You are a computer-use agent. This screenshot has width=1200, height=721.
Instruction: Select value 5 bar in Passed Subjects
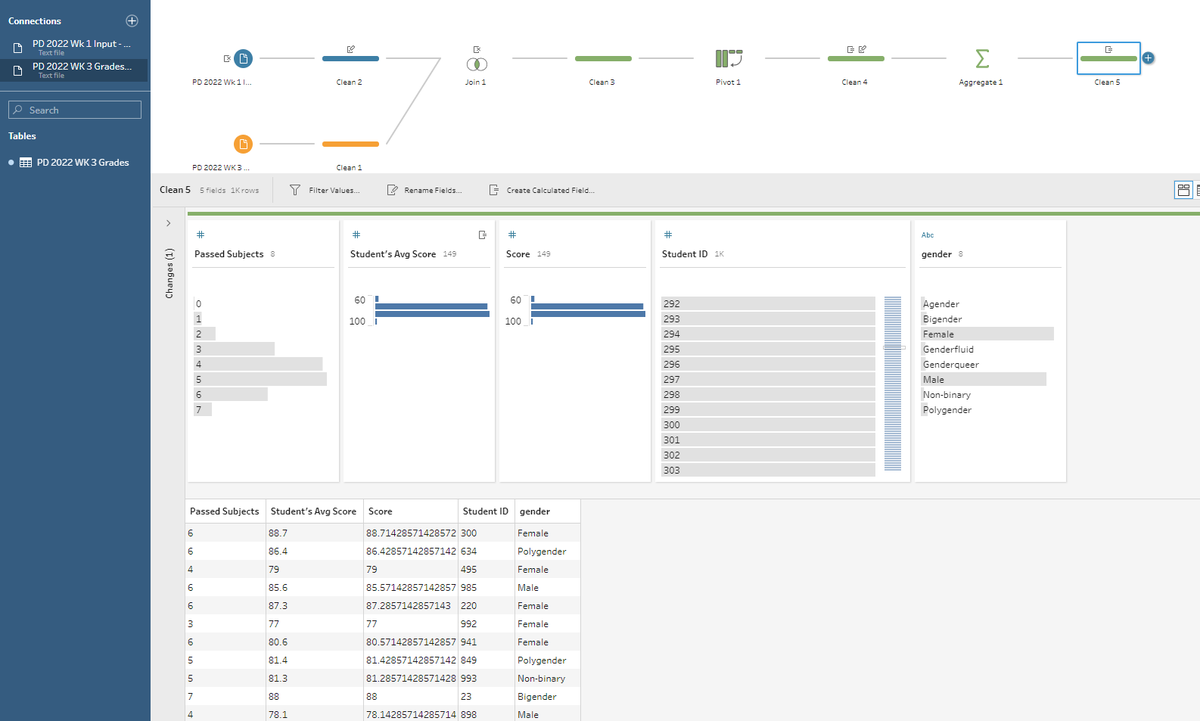click(260, 380)
